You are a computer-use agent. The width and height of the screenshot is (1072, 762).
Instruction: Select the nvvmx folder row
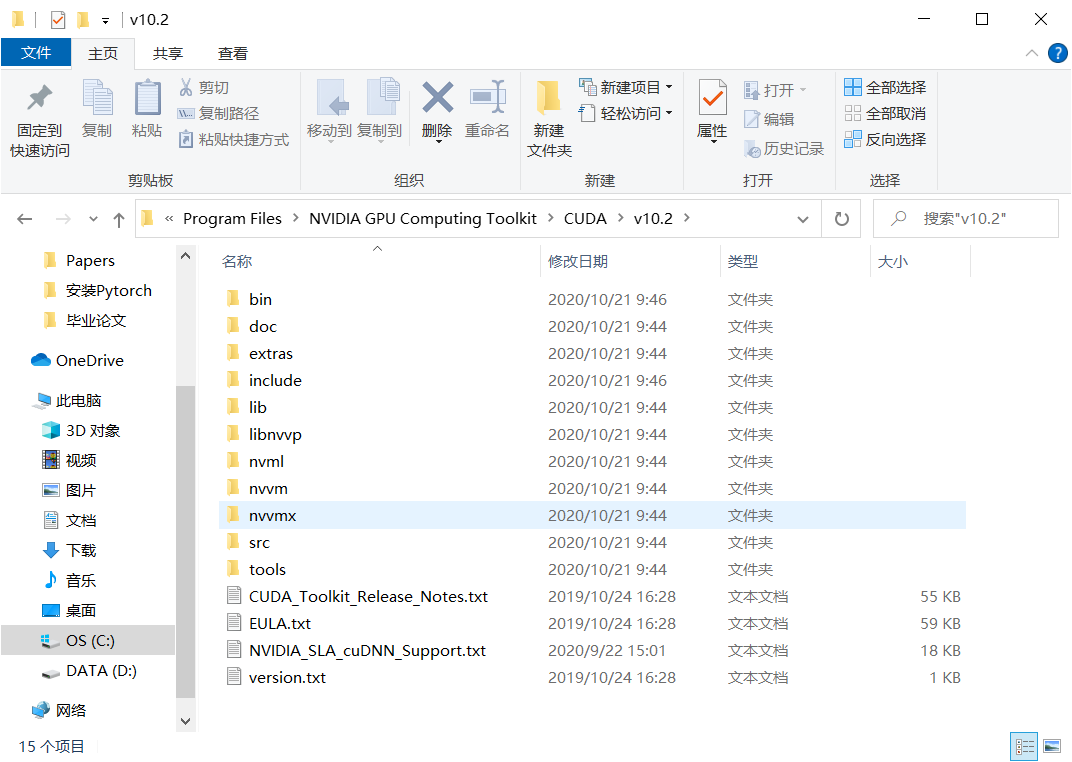point(592,515)
